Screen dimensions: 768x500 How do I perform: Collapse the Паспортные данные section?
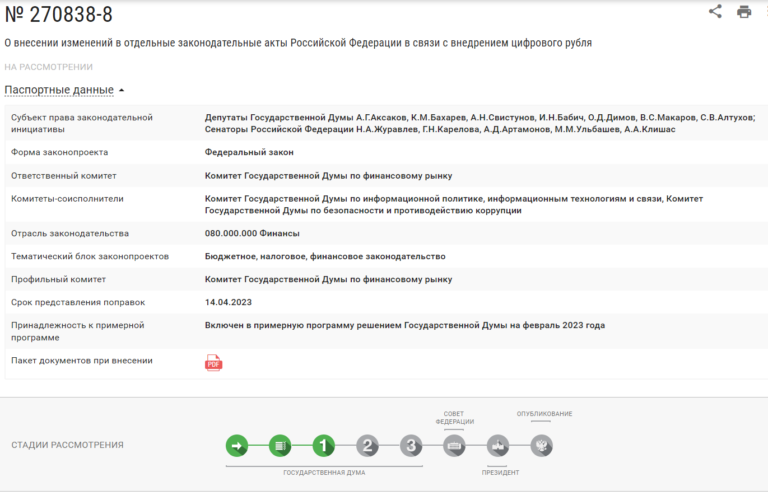tap(59, 90)
